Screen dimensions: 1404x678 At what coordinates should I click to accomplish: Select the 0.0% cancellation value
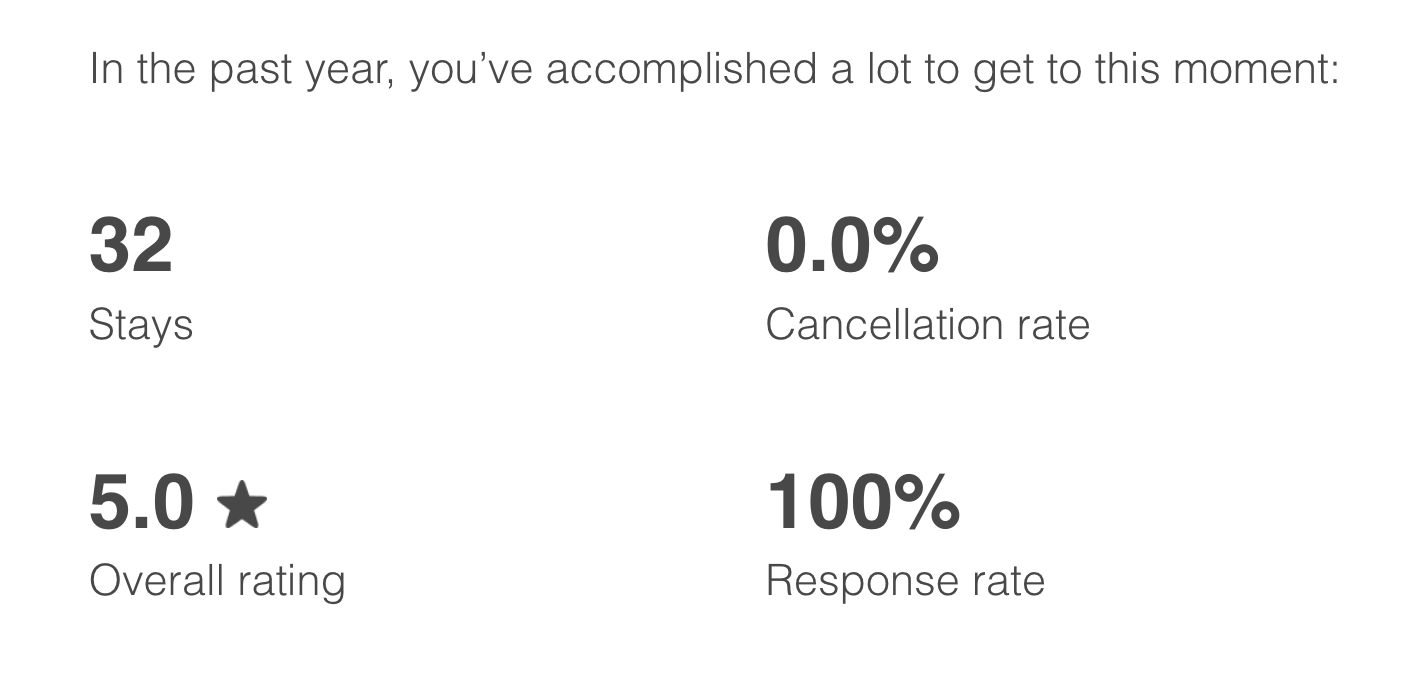pyautogui.click(x=851, y=246)
